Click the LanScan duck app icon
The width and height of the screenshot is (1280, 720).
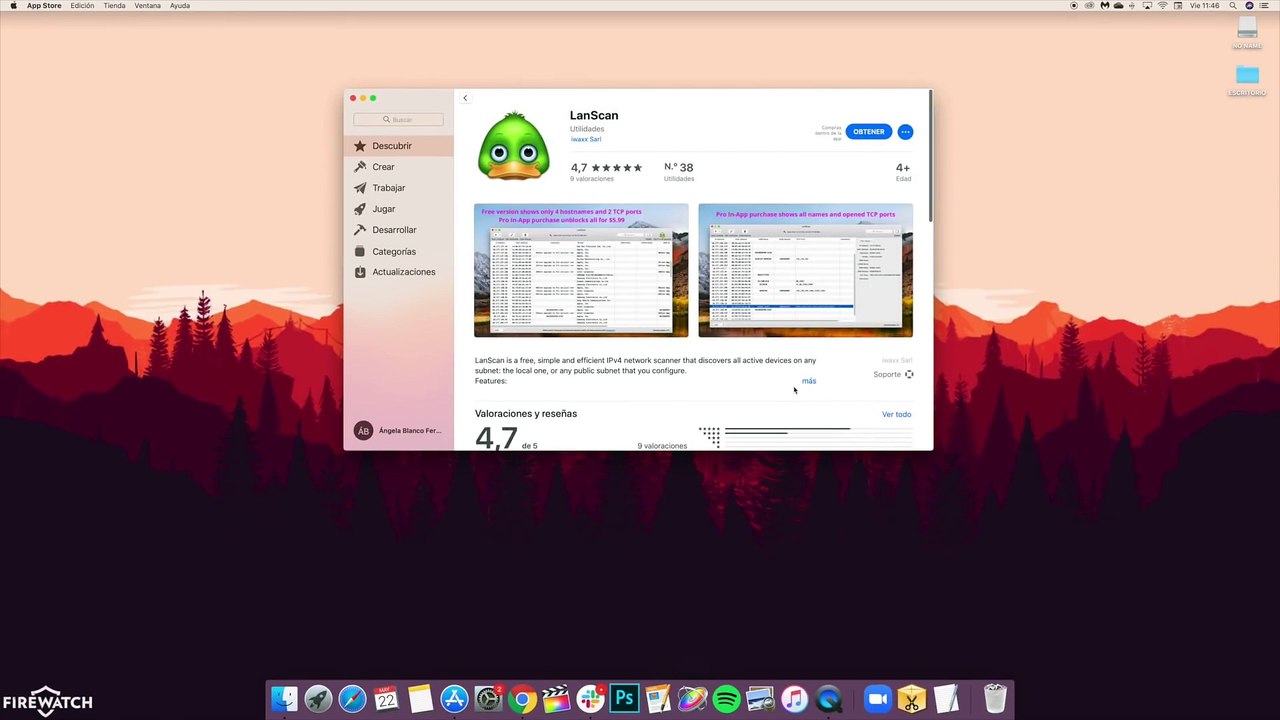tap(513, 146)
